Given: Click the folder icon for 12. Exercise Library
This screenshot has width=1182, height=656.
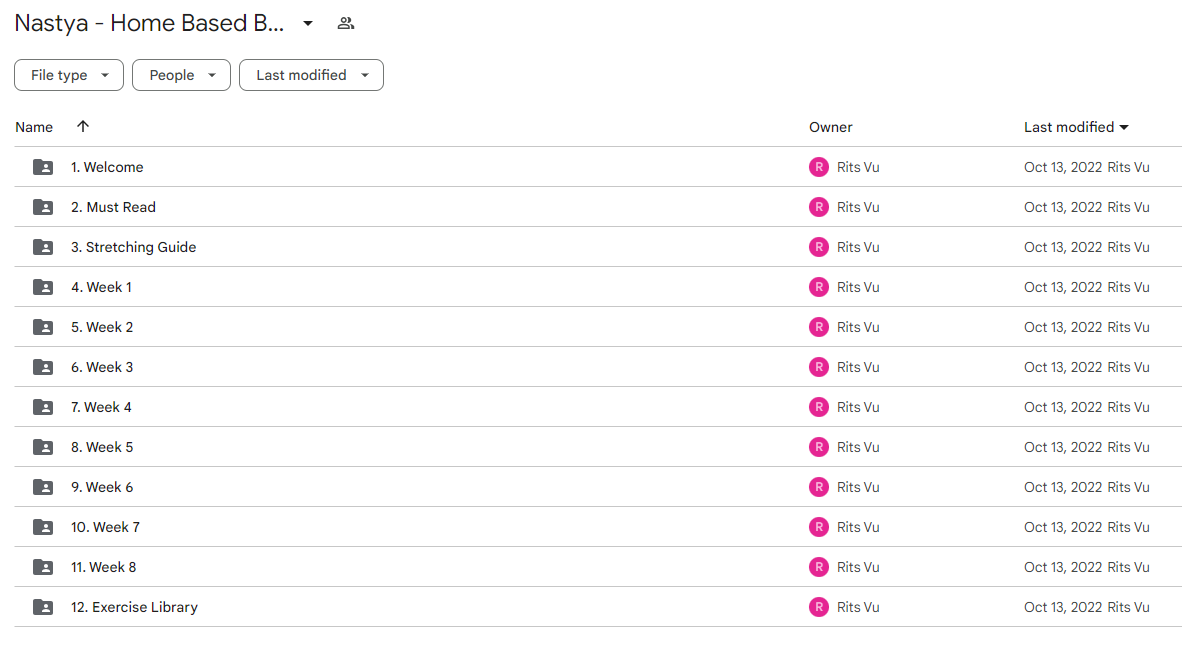Looking at the screenshot, I should (x=43, y=607).
